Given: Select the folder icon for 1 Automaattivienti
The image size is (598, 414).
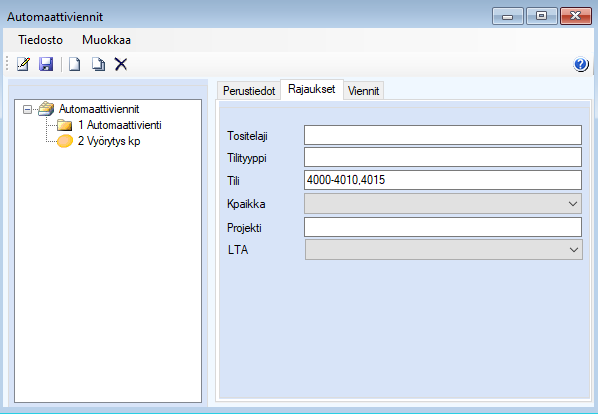Looking at the screenshot, I should tap(64, 125).
